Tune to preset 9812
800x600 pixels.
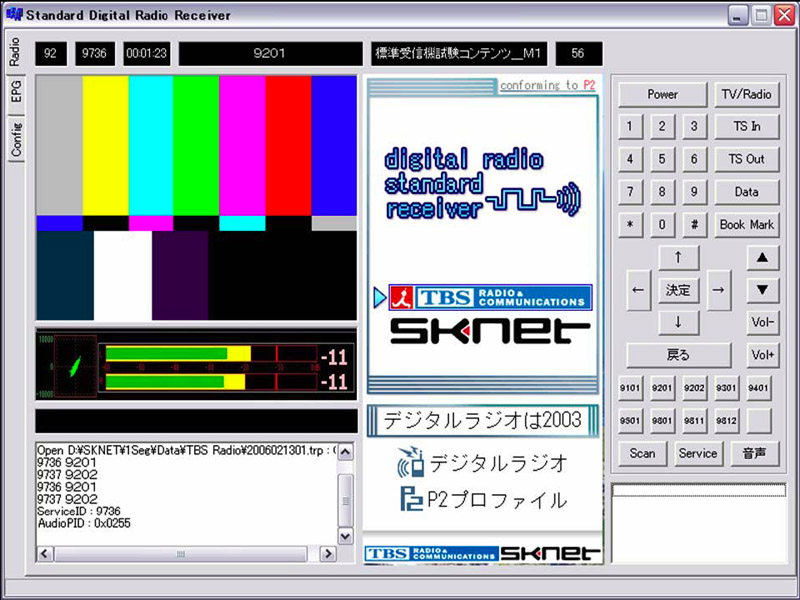727,420
